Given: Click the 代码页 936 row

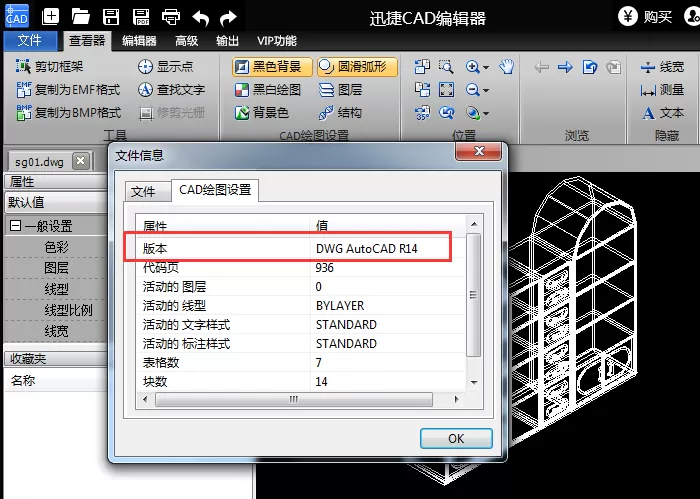Looking at the screenshot, I should (x=300, y=267).
